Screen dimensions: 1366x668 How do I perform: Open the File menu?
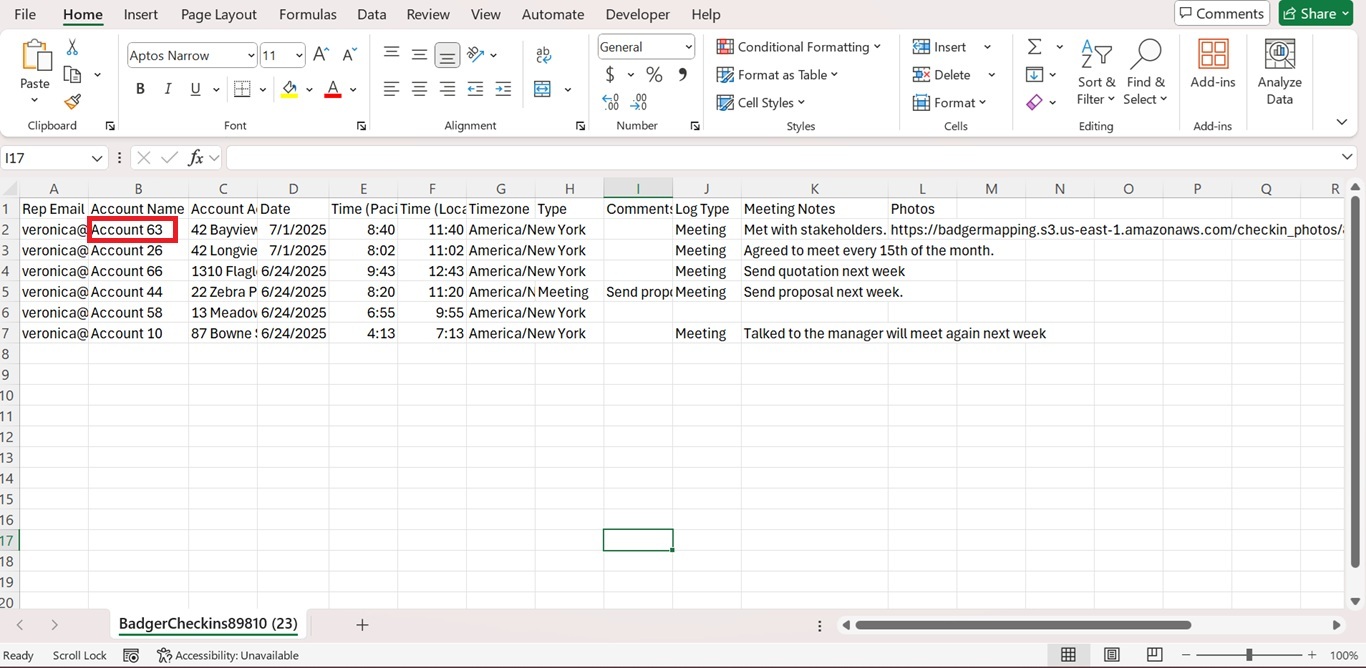pos(25,14)
